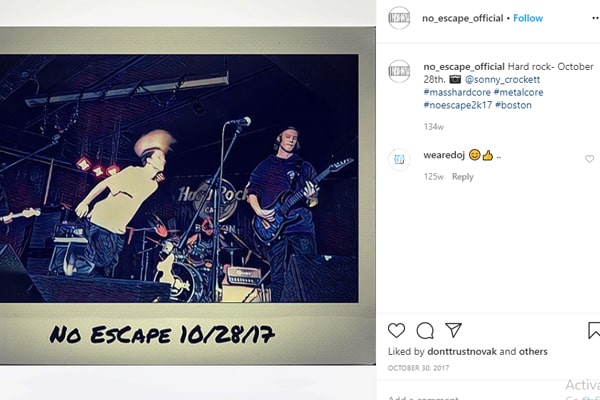Click the caption author avatar
The width and height of the screenshot is (600, 400).
click(x=399, y=71)
